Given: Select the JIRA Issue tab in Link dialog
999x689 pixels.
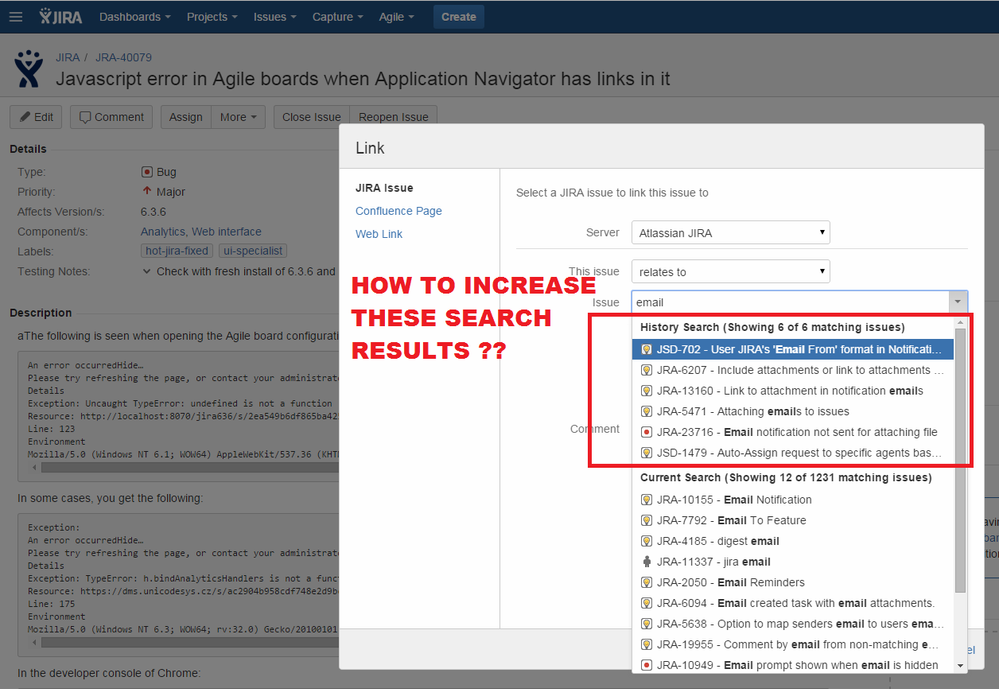Looking at the screenshot, I should 384,188.
